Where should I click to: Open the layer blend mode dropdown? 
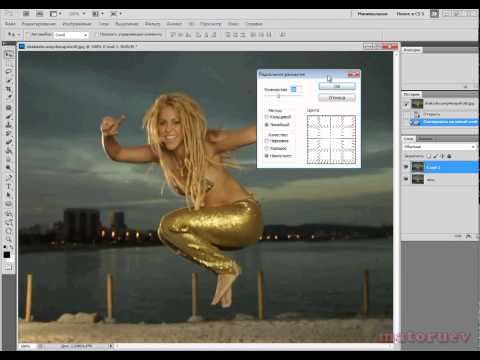(x=439, y=147)
